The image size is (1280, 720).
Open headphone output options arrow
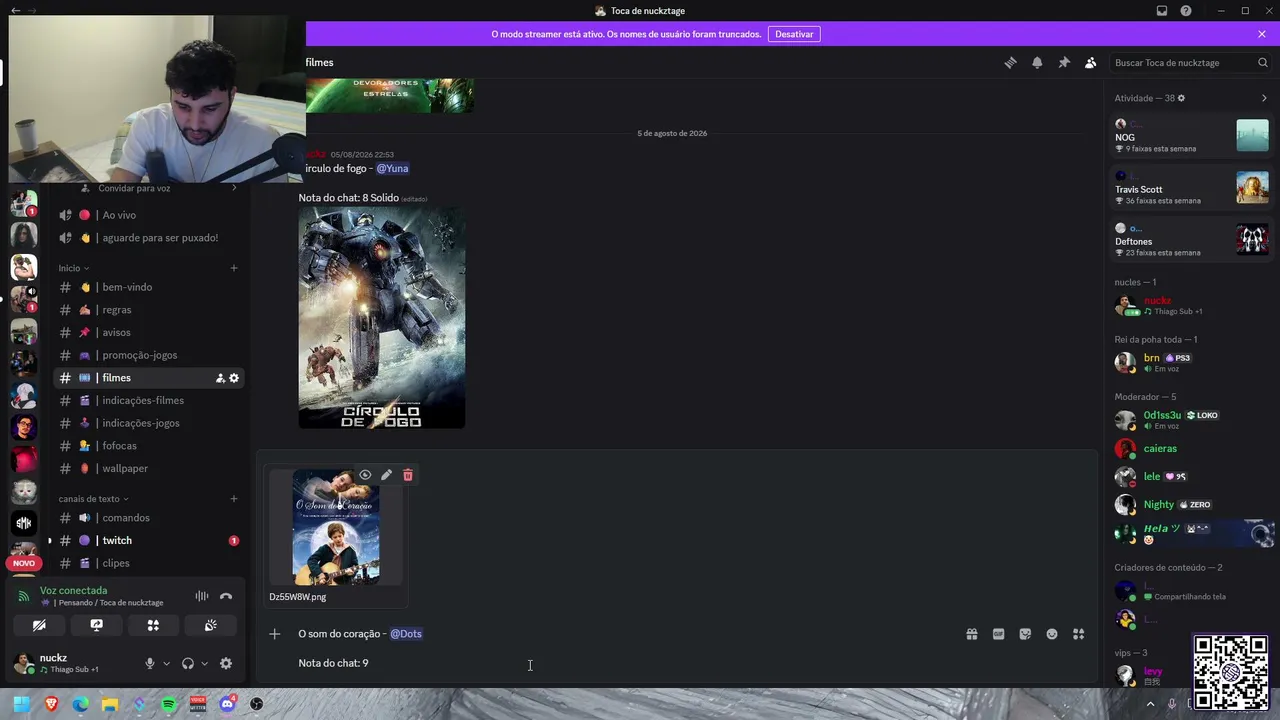click(x=204, y=663)
